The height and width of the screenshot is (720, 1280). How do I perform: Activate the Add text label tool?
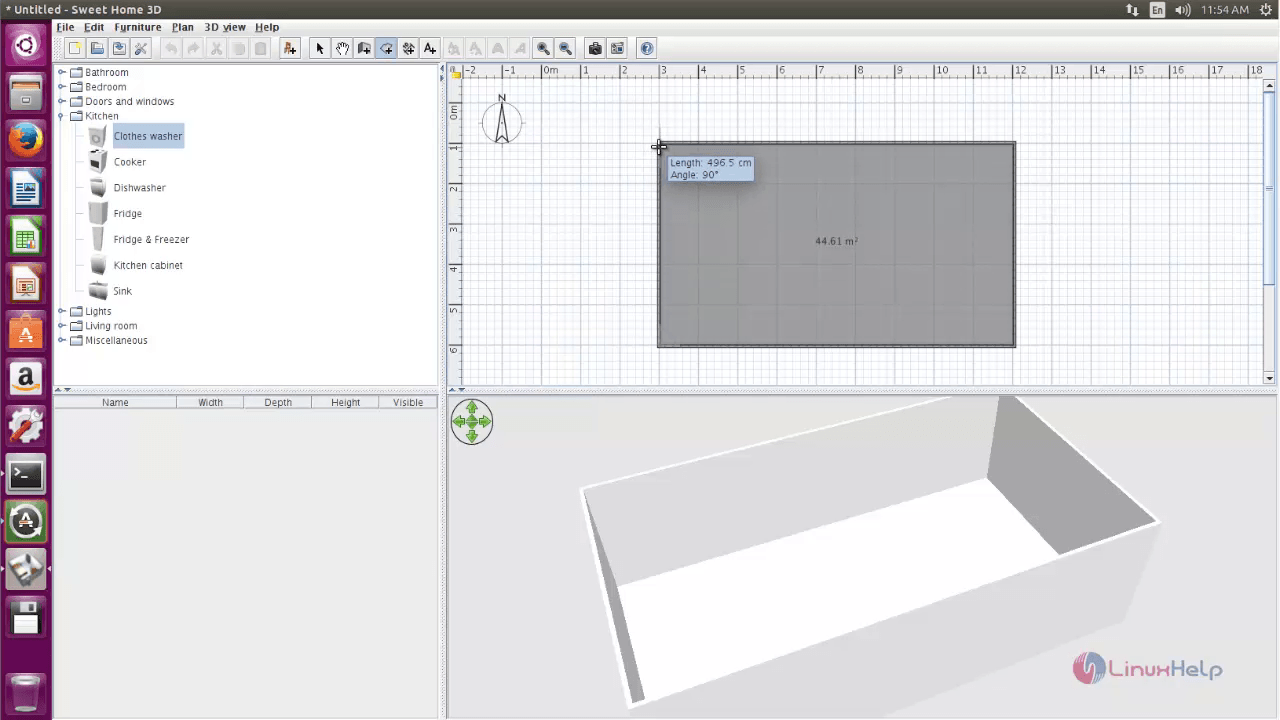[430, 48]
